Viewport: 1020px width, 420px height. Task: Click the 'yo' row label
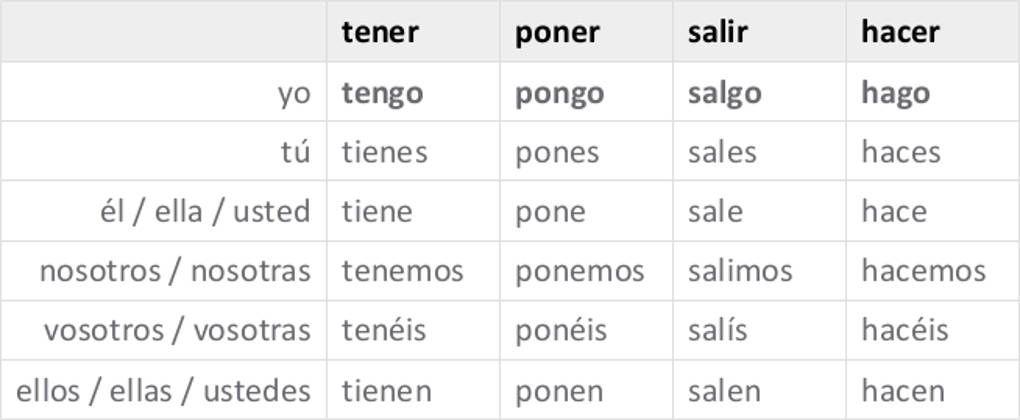coord(294,93)
